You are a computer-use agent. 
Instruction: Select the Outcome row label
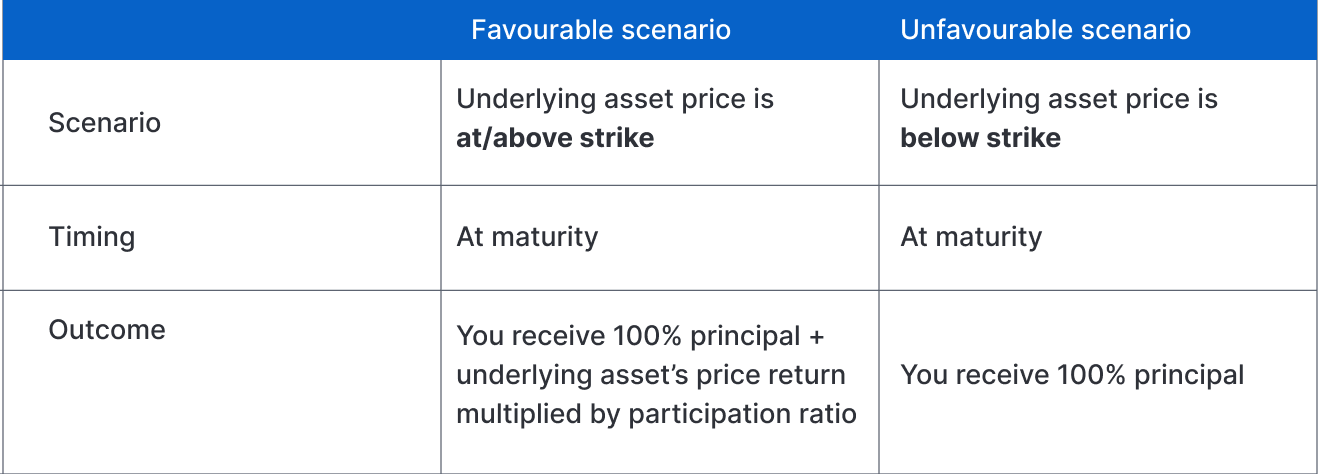[x=107, y=330]
